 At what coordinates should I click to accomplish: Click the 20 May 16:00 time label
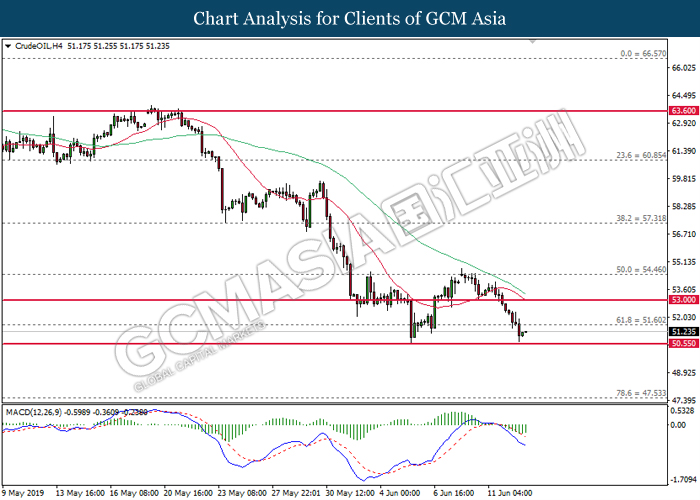[188, 493]
